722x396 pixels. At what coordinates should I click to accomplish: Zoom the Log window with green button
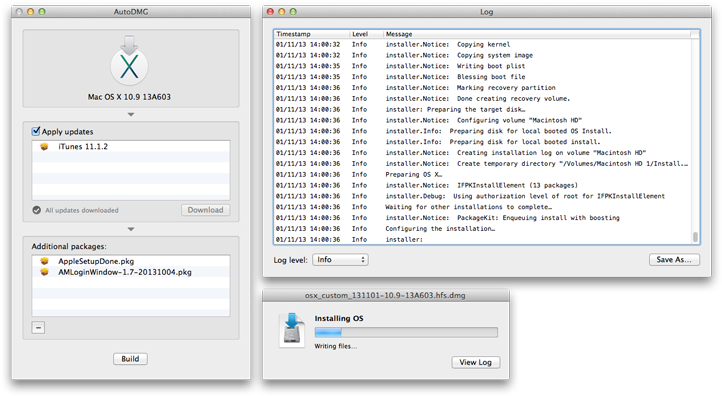coord(293,12)
